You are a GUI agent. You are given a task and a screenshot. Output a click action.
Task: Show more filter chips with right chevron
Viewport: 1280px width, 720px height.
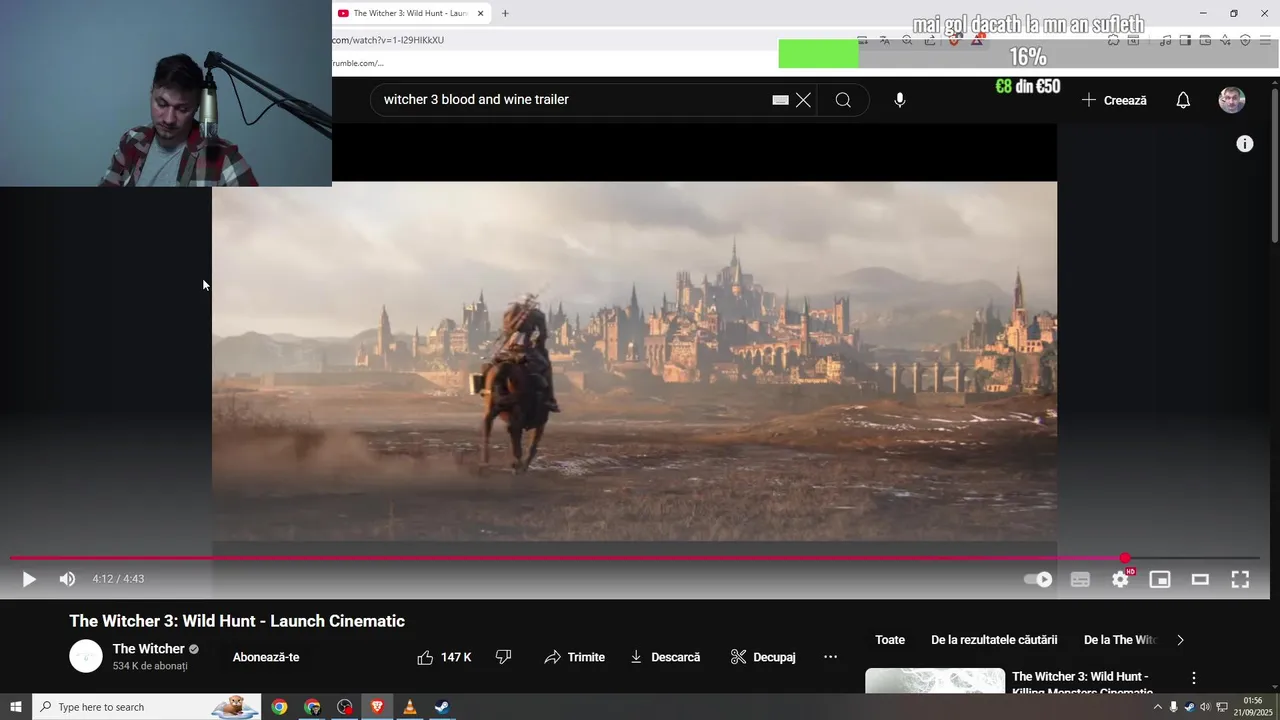pyautogui.click(x=1180, y=640)
